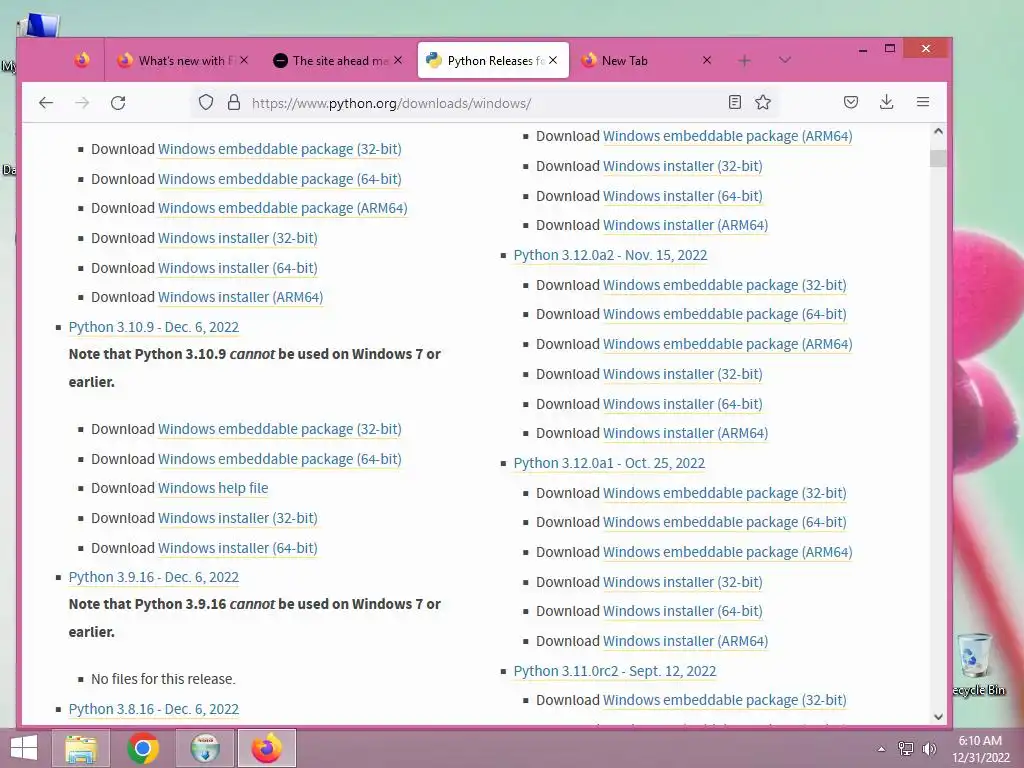Screen dimensions: 1024x768
Task: Expand the list all tabs chevron
Action: [x=785, y=60]
